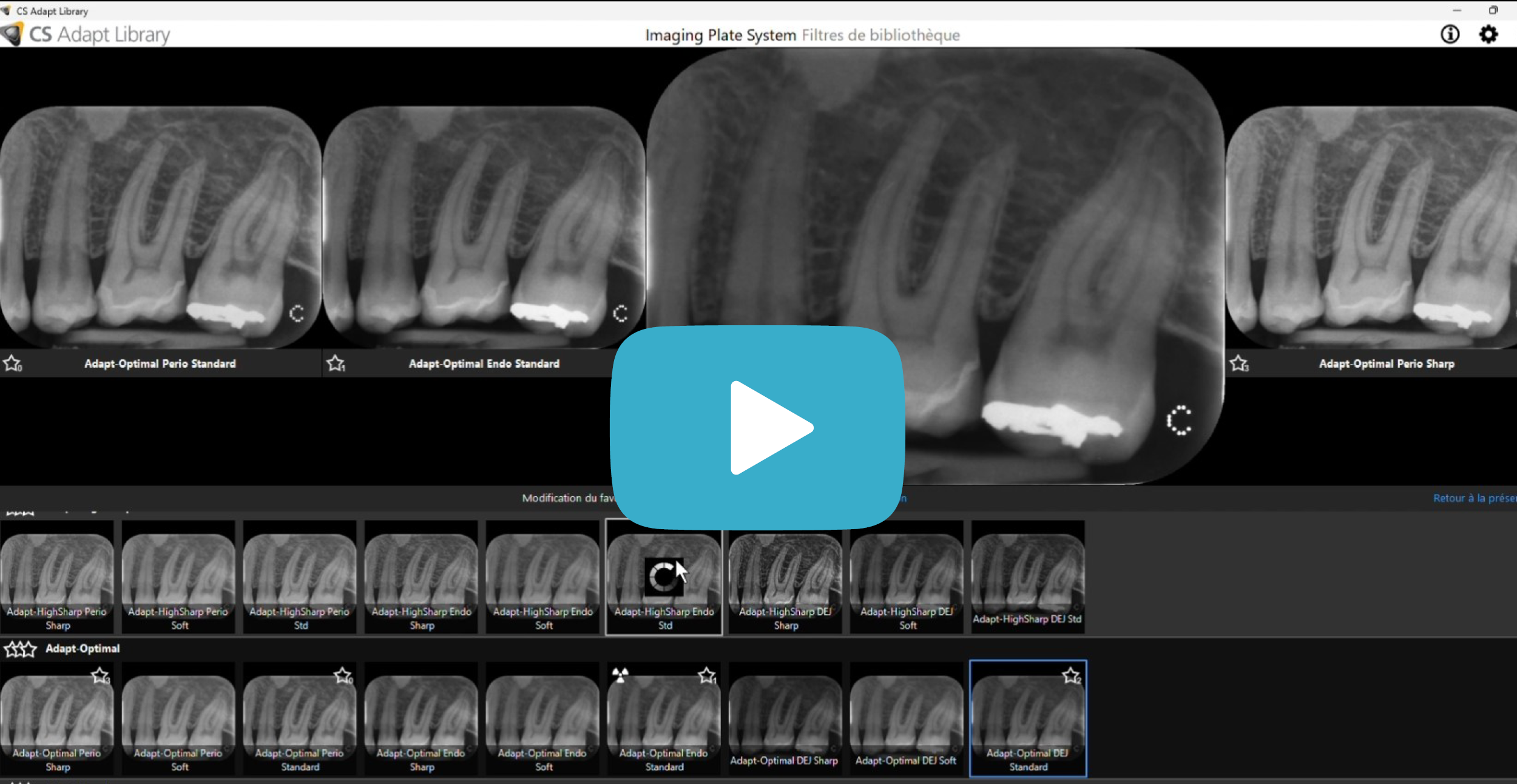Select the Adapt-HighSharp Endo Soft thumbnail

coord(542,577)
